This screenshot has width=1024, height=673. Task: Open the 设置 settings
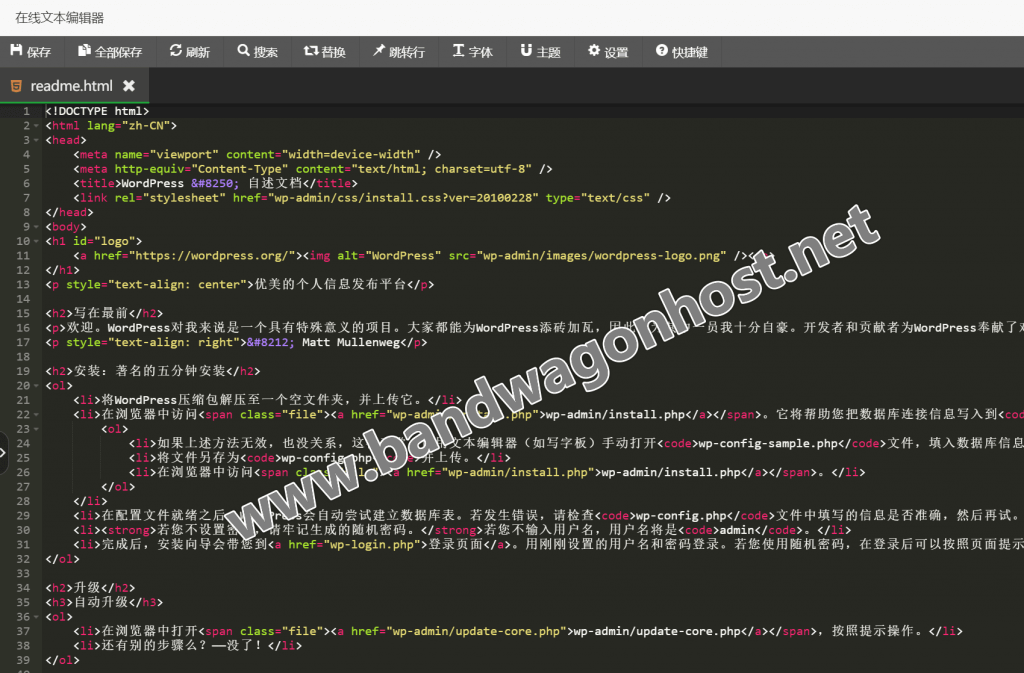tap(608, 52)
